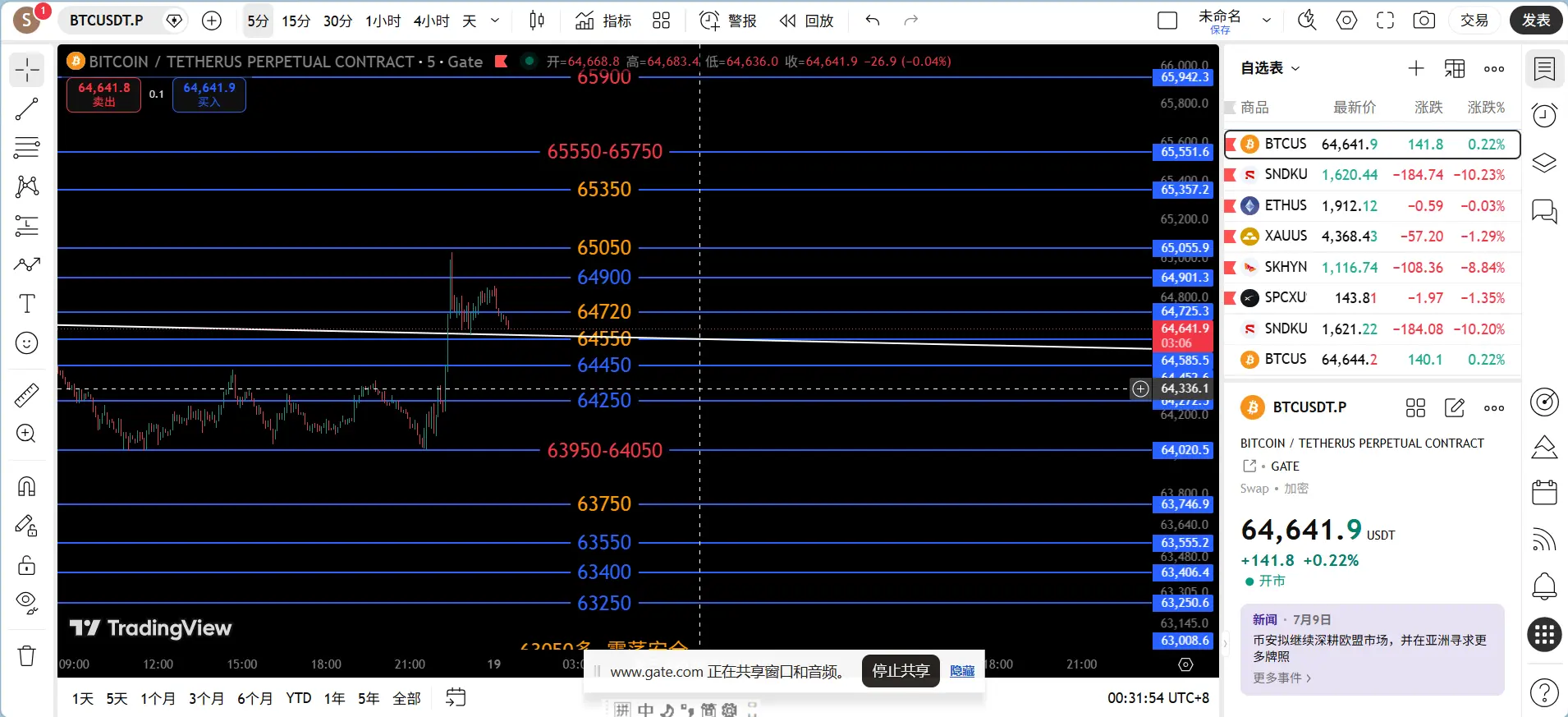Select SPCXU row in the watchlist
1568x717 pixels.
click(x=1372, y=298)
